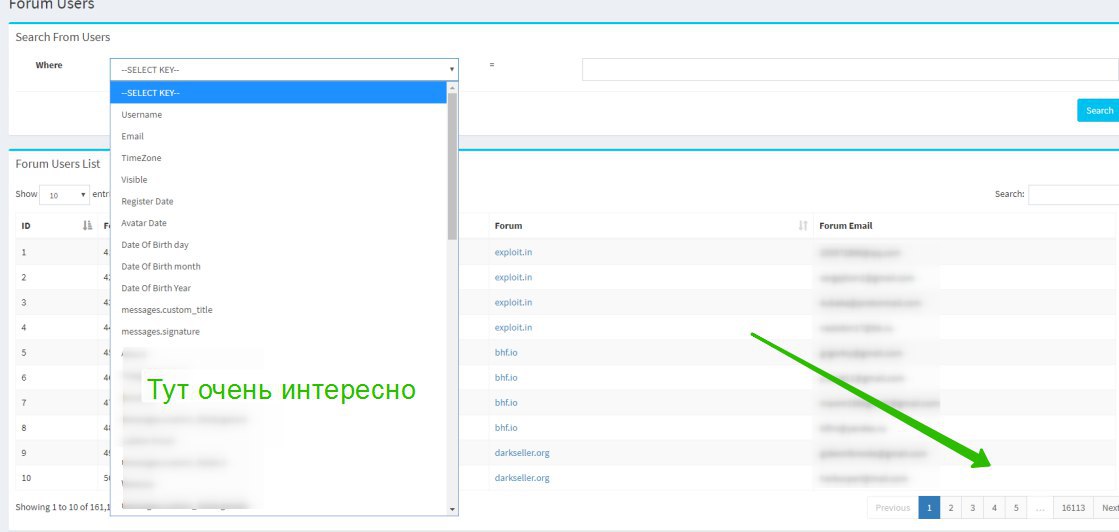Go to pagination page 3

click(972, 508)
